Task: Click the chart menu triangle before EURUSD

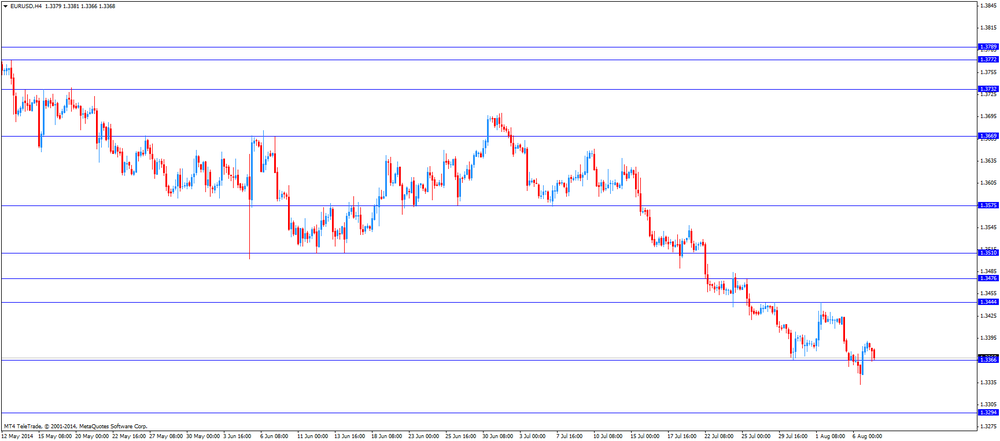Action: 5,6
